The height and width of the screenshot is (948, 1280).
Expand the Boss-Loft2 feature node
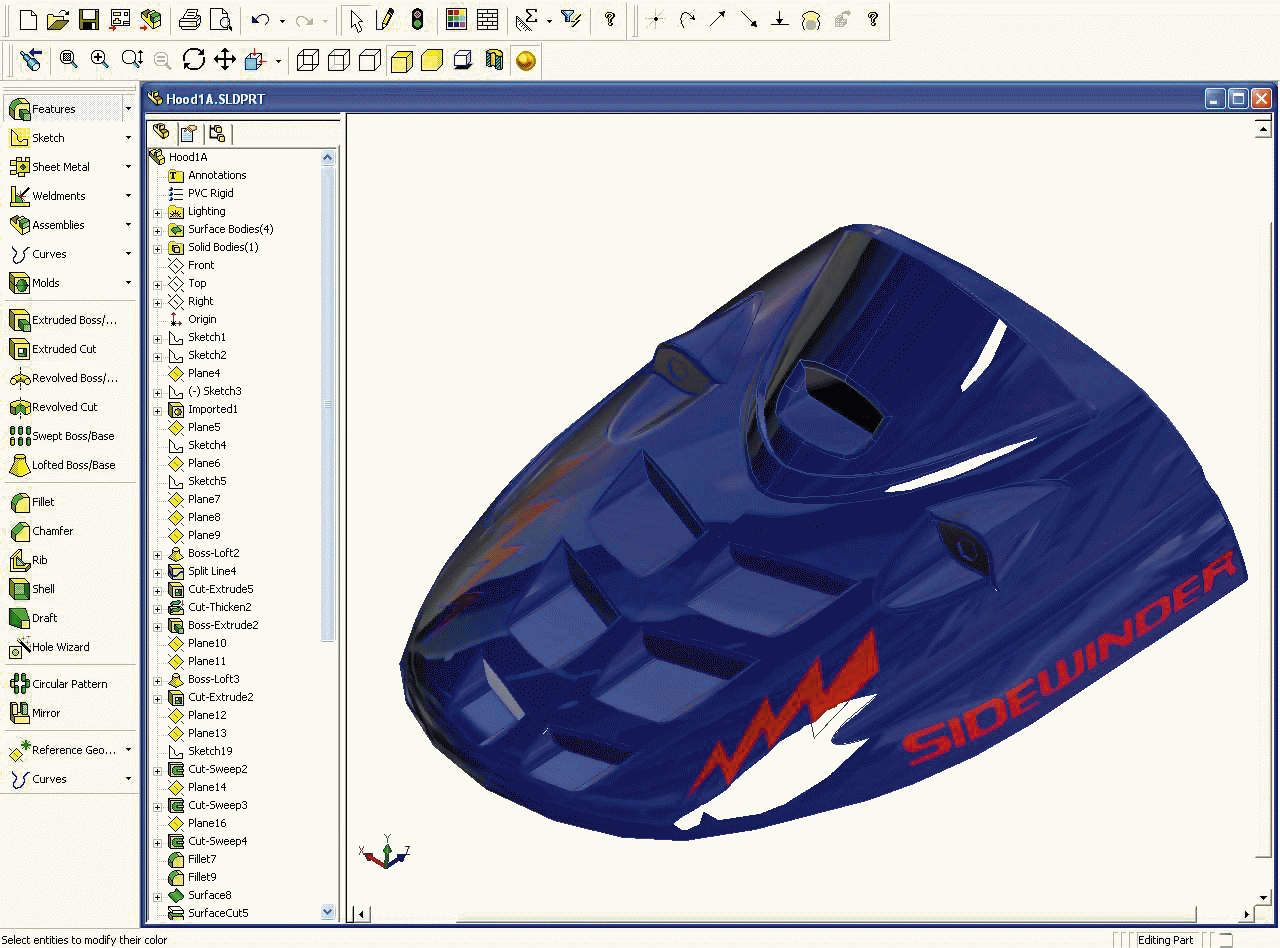click(x=157, y=554)
